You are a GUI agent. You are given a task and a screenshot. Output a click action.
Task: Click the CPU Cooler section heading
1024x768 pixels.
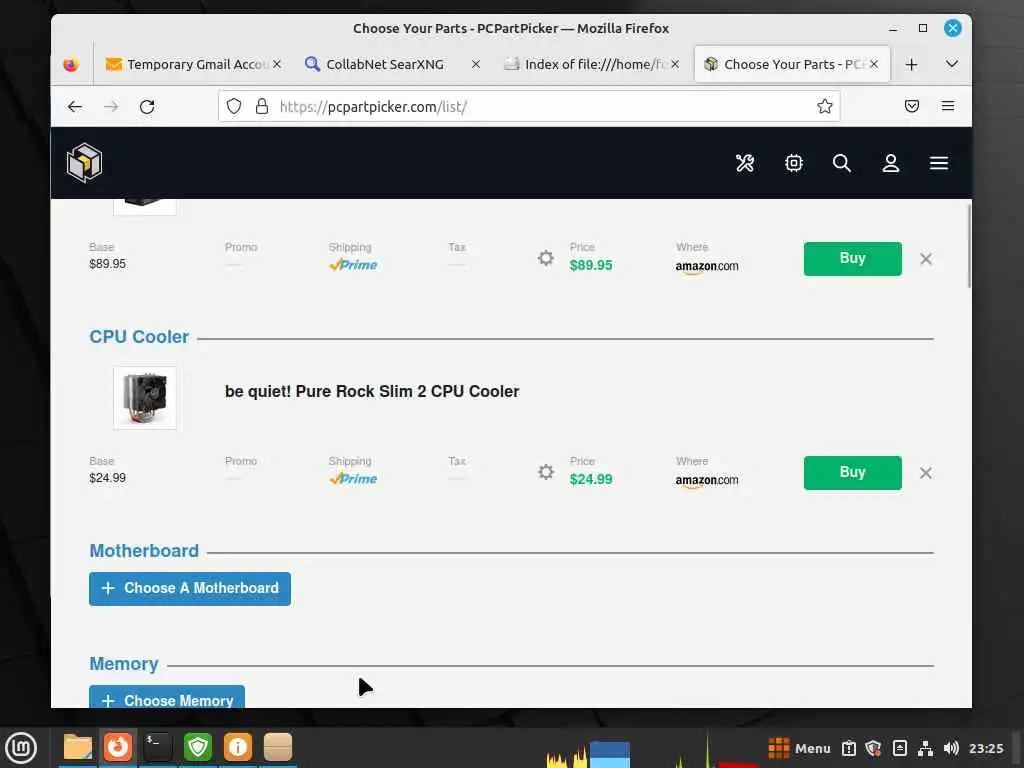(139, 337)
